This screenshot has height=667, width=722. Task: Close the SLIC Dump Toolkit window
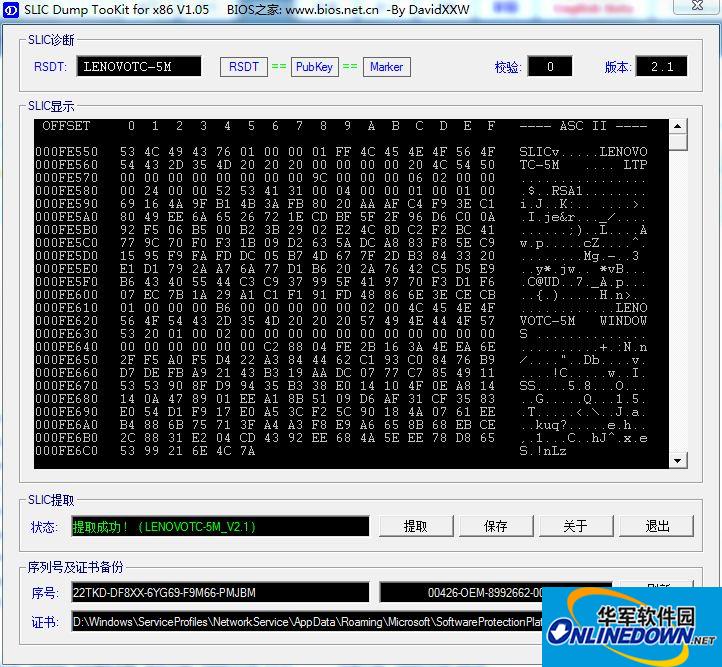[697, 6]
